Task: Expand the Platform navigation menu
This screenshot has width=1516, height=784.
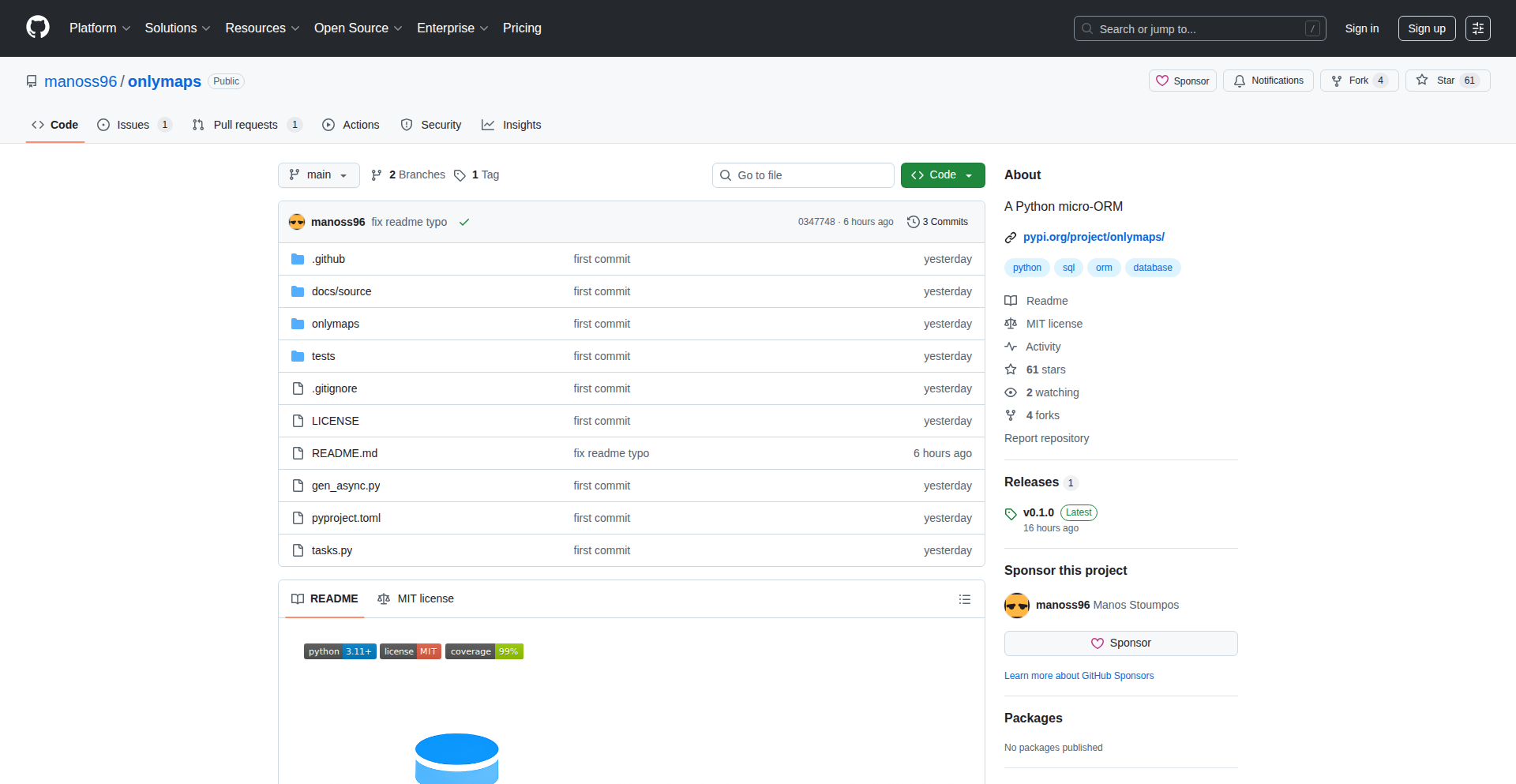Action: (99, 28)
